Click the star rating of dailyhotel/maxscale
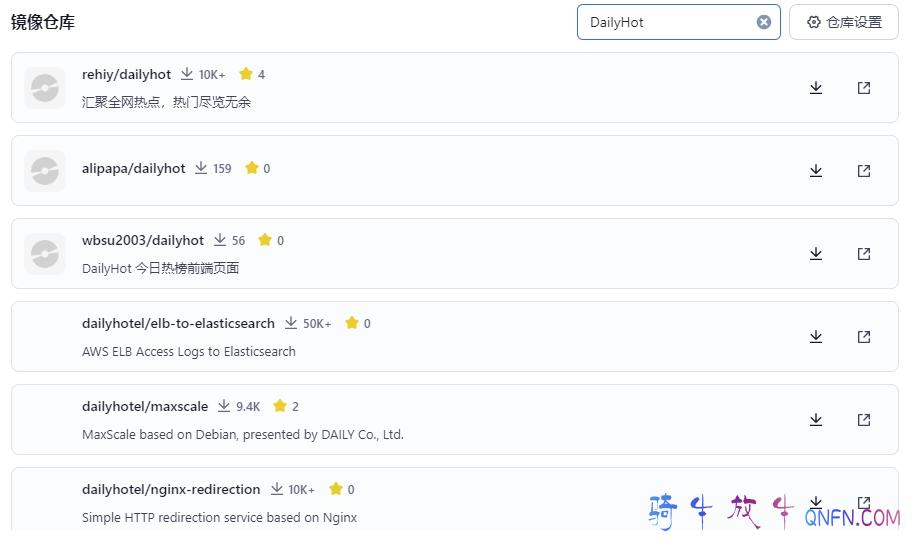This screenshot has width=914, height=538. (286, 406)
